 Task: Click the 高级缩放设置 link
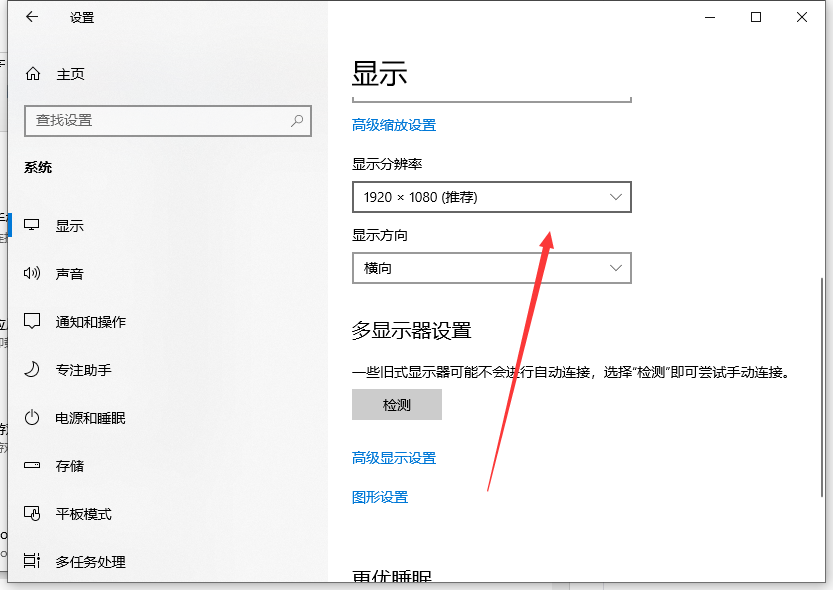(x=393, y=125)
